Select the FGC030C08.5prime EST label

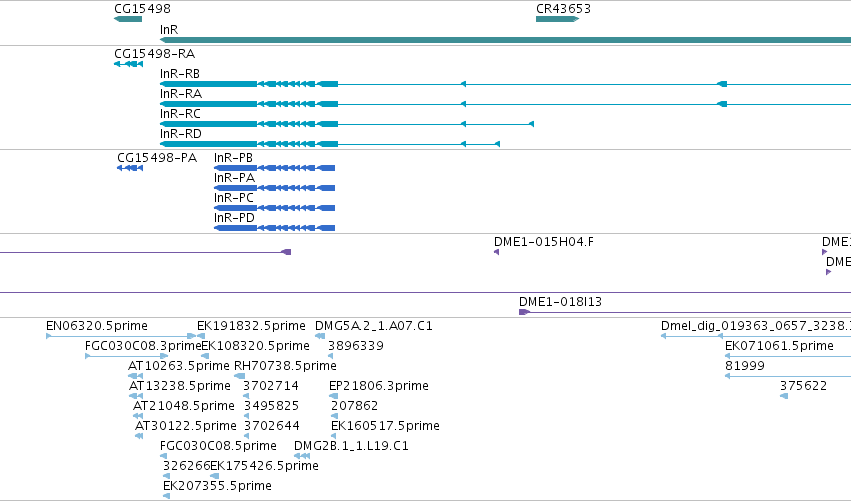pos(218,446)
